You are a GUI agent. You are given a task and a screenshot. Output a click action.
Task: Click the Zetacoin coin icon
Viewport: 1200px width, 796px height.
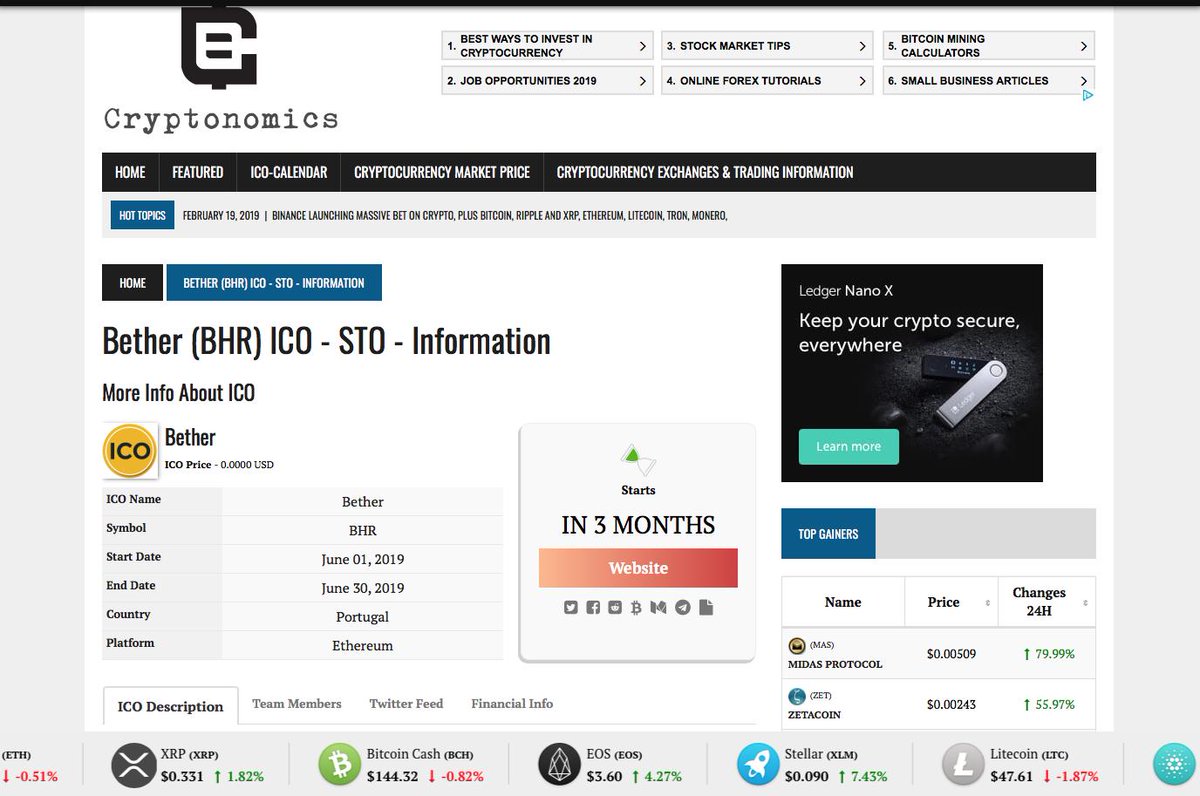pos(797,696)
